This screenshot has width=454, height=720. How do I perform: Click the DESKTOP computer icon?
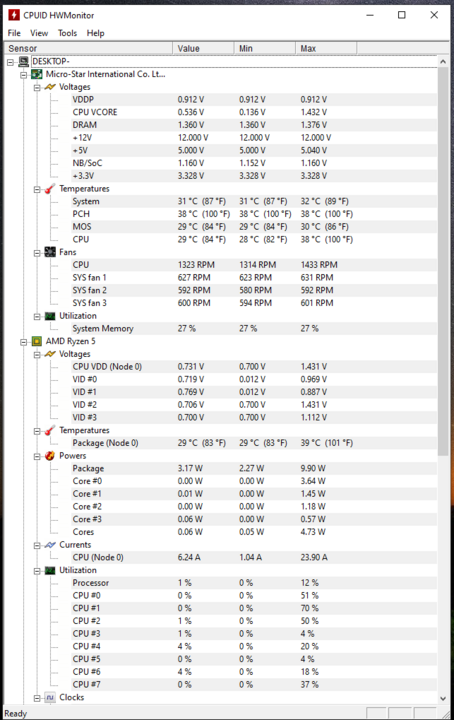tap(23, 62)
